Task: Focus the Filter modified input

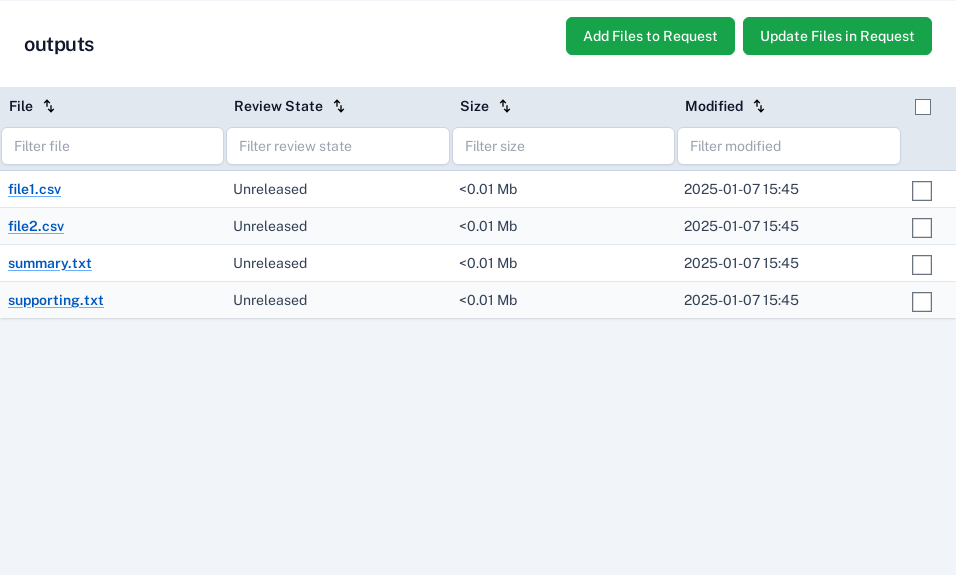Action: tap(789, 146)
